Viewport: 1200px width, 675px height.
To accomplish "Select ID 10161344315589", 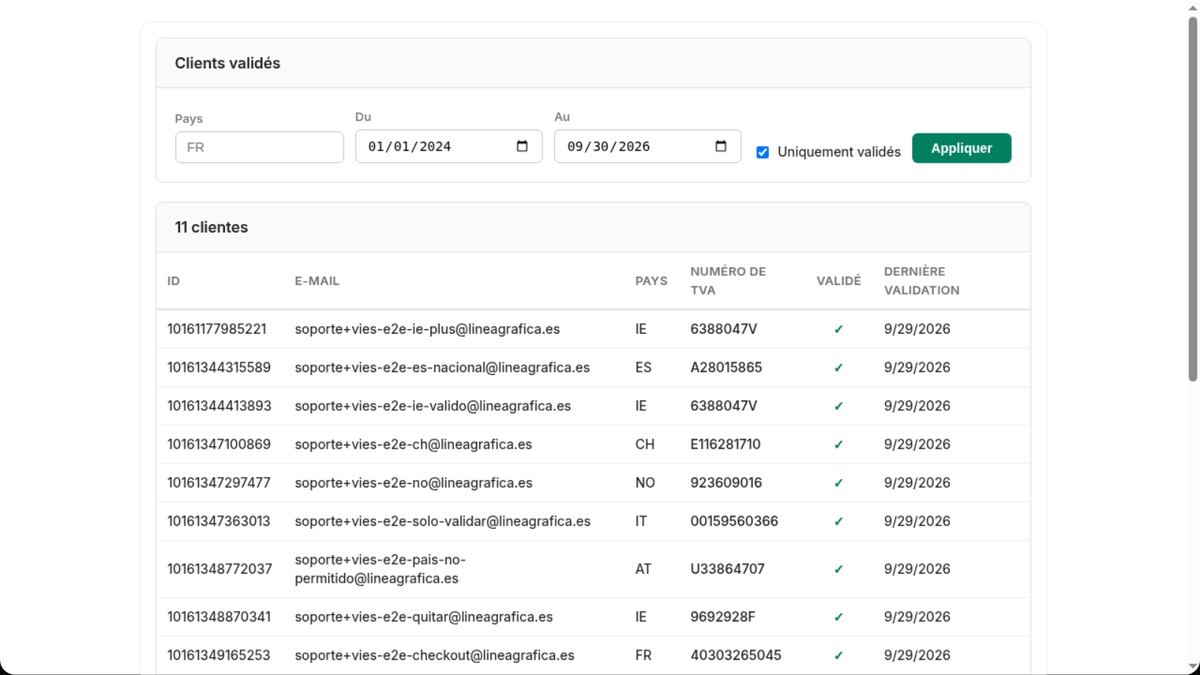I will [x=219, y=367].
